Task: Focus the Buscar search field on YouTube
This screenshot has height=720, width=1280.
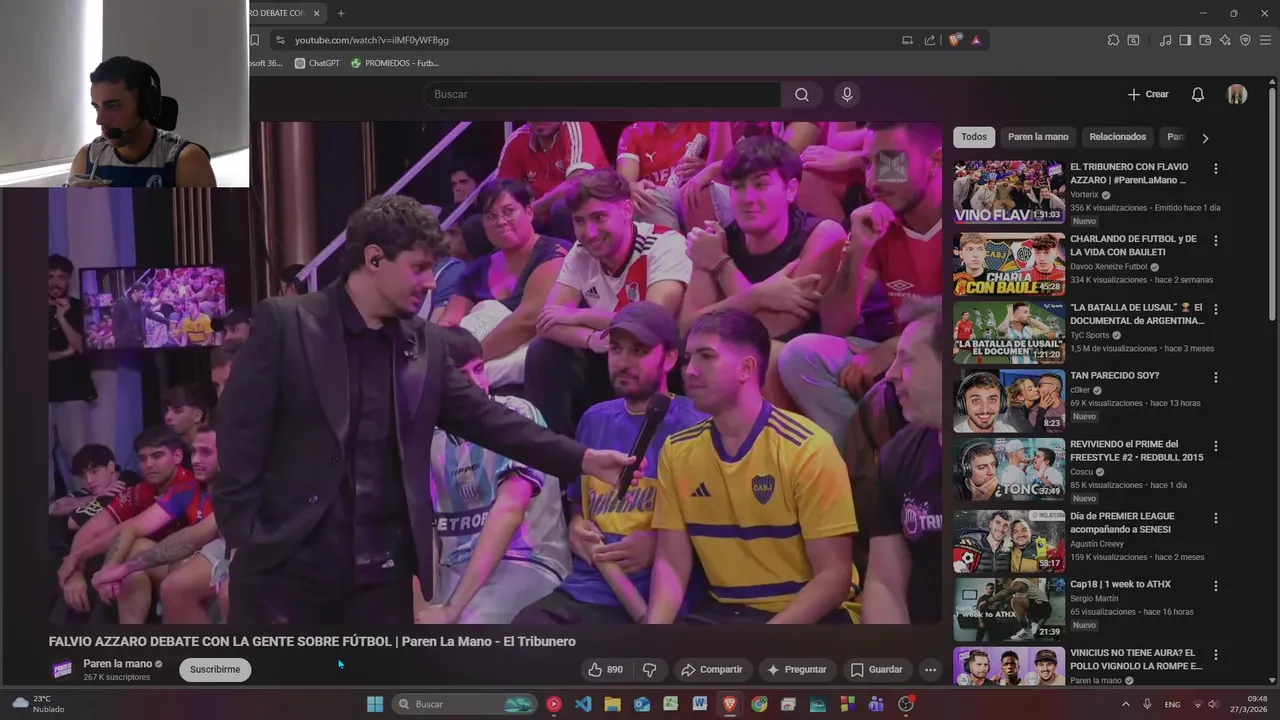Action: (602, 94)
